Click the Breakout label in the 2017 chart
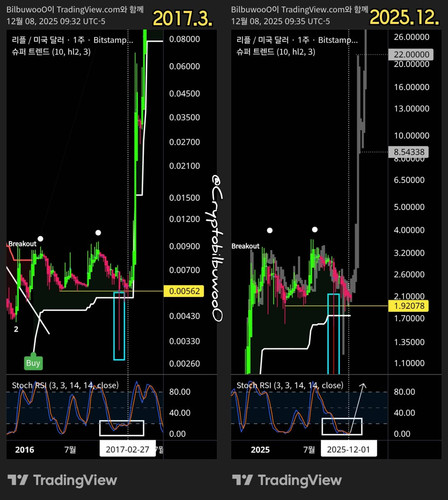The width and height of the screenshot is (448, 500). pos(22,244)
